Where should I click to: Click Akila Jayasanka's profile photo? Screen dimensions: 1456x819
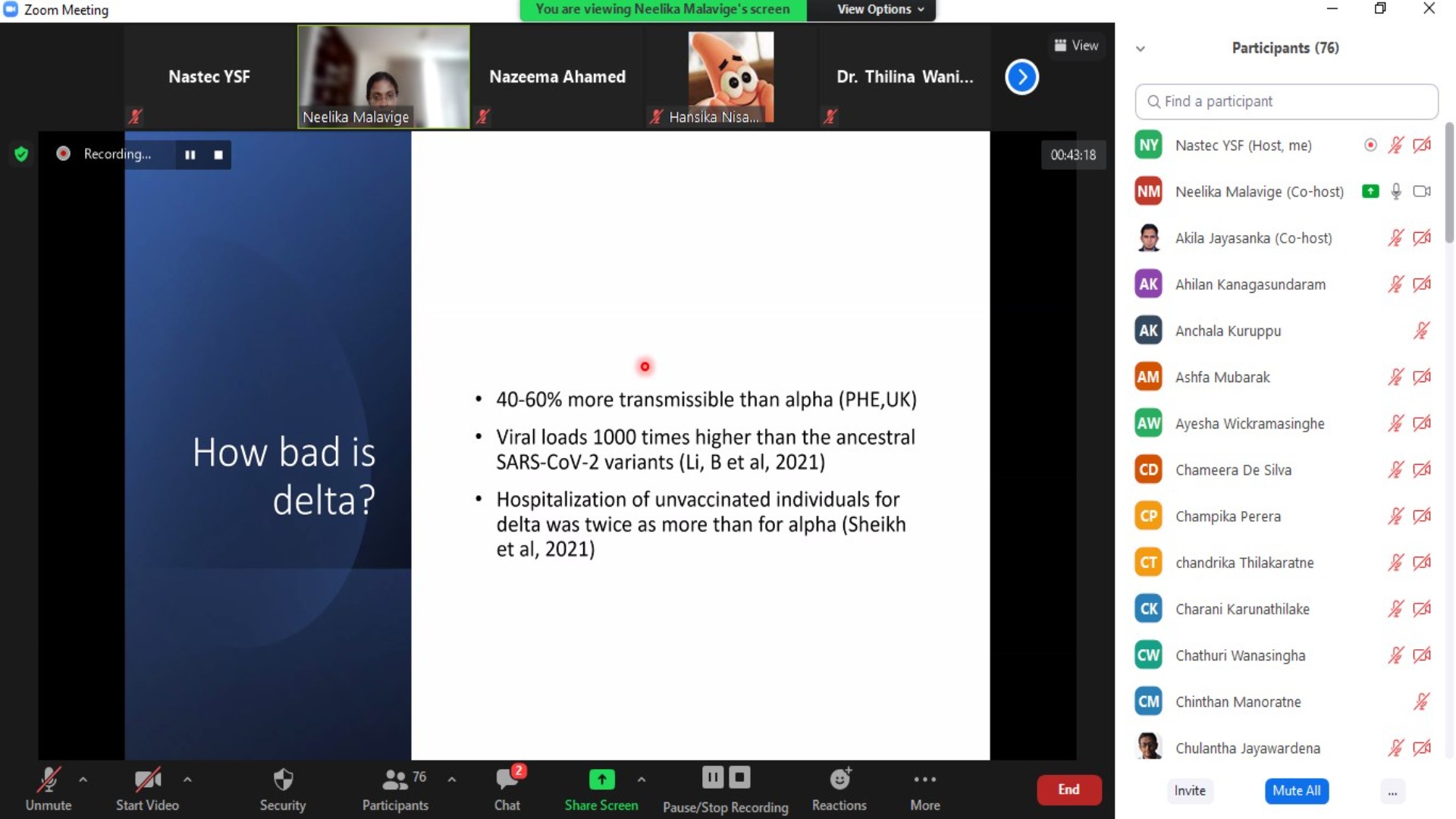point(1148,237)
